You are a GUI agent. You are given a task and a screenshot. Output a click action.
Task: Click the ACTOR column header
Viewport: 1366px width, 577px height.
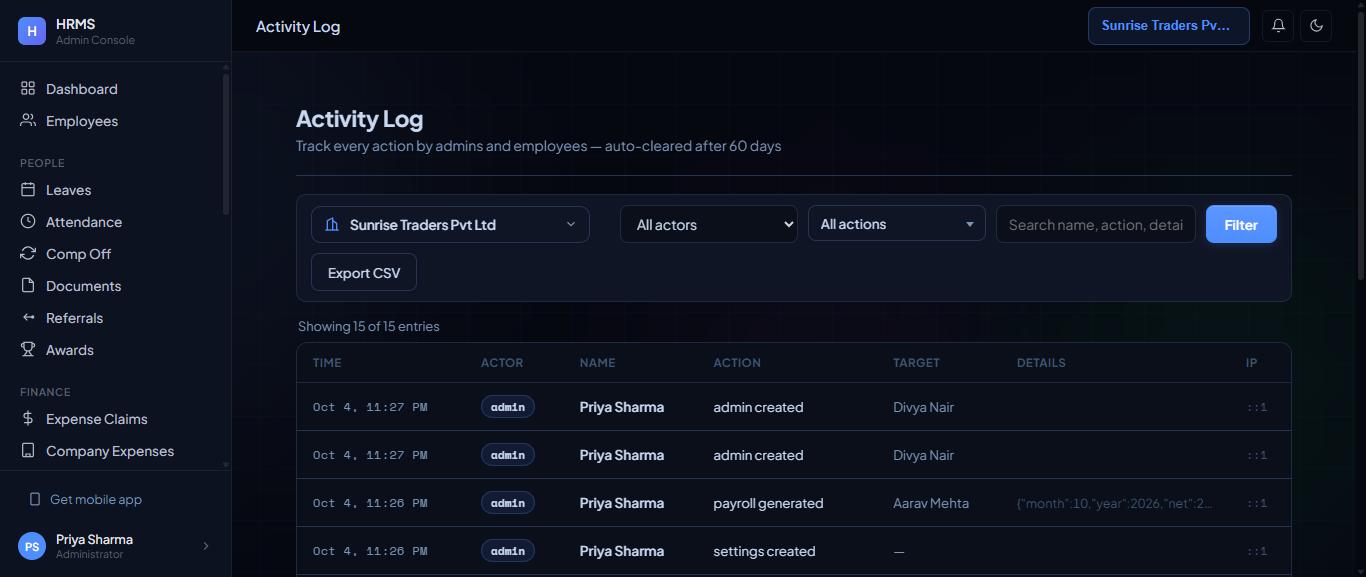(x=502, y=363)
